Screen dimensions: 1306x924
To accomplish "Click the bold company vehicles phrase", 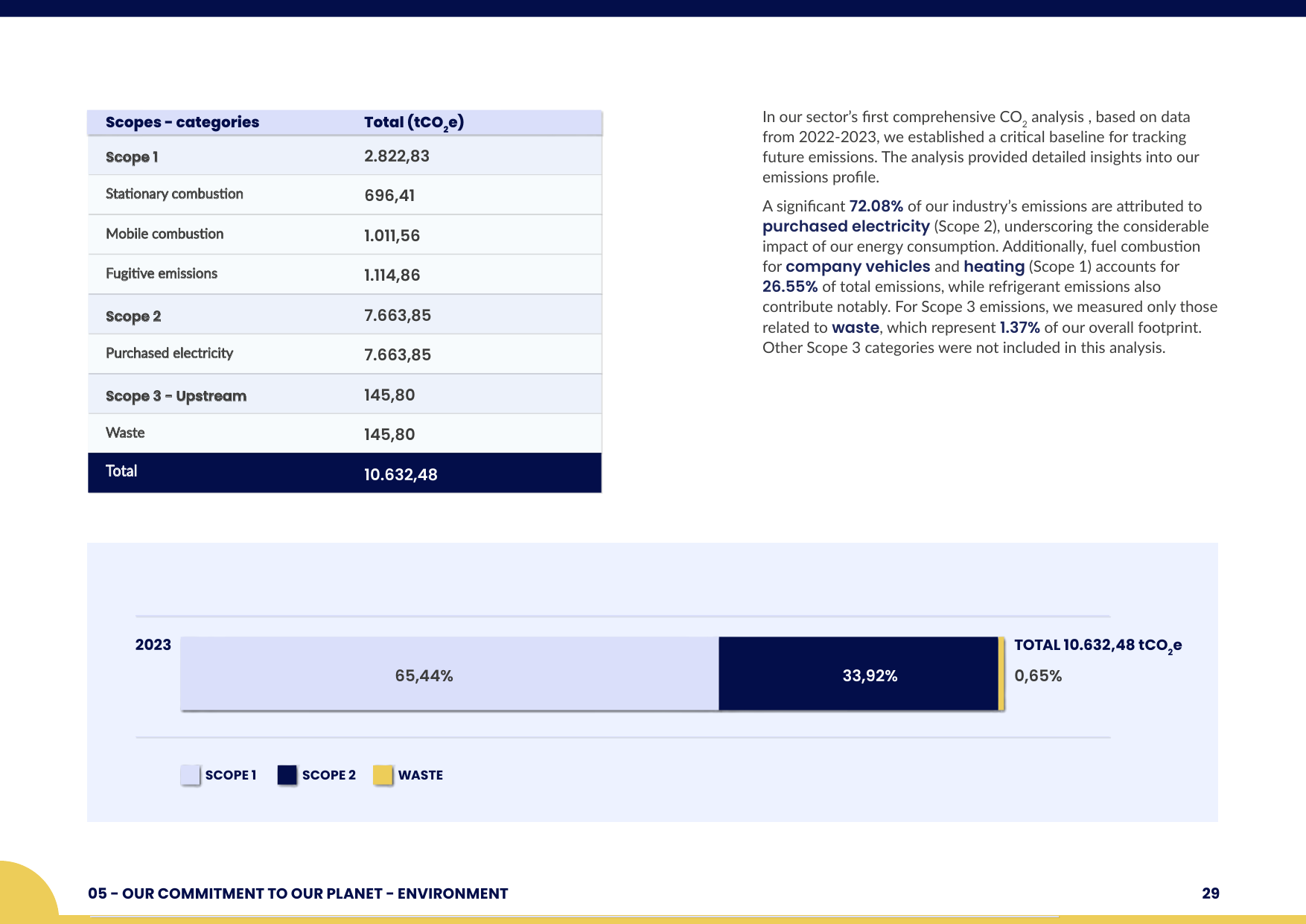I will point(858,267).
